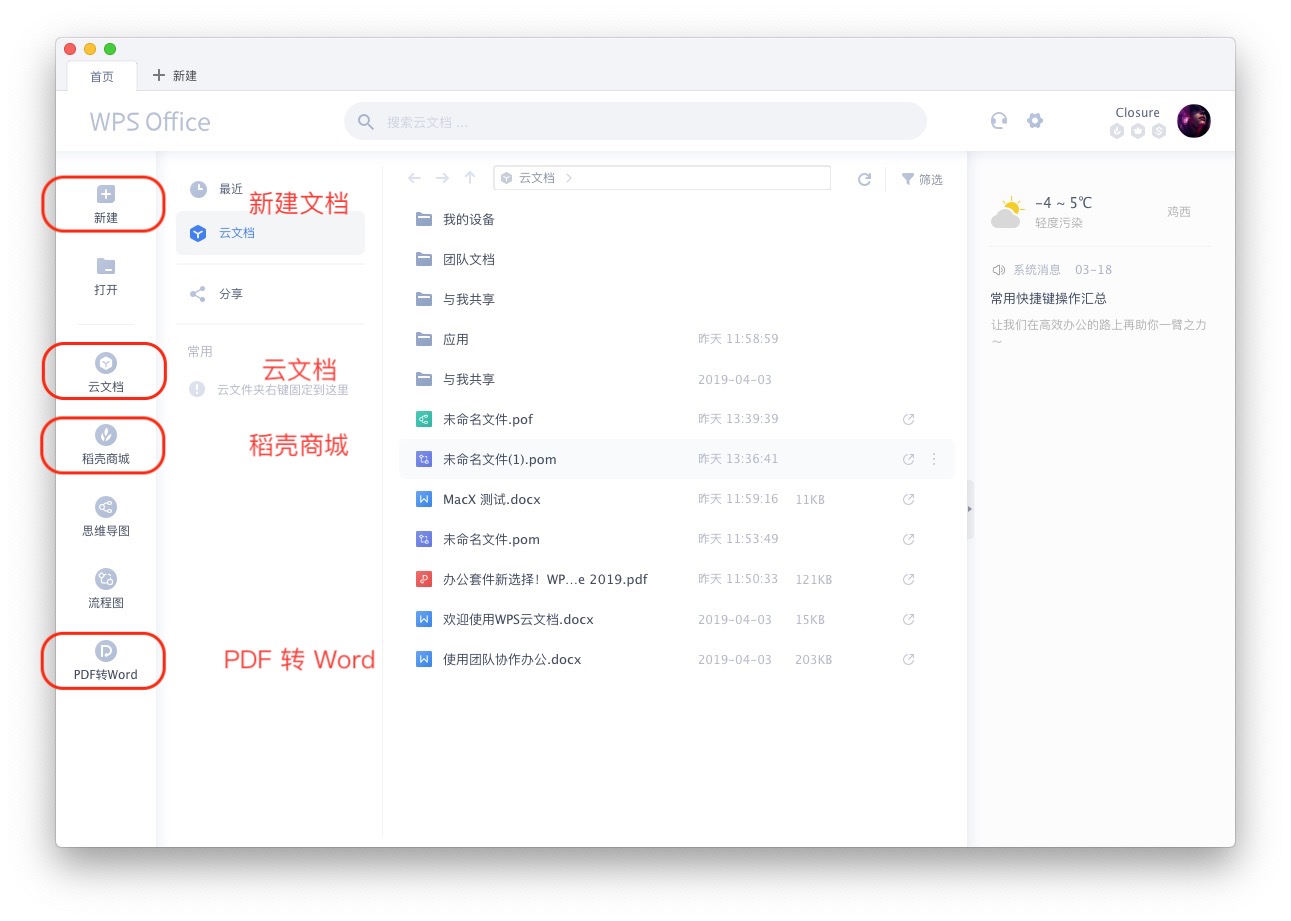Refresh the cloud file list

(x=864, y=178)
